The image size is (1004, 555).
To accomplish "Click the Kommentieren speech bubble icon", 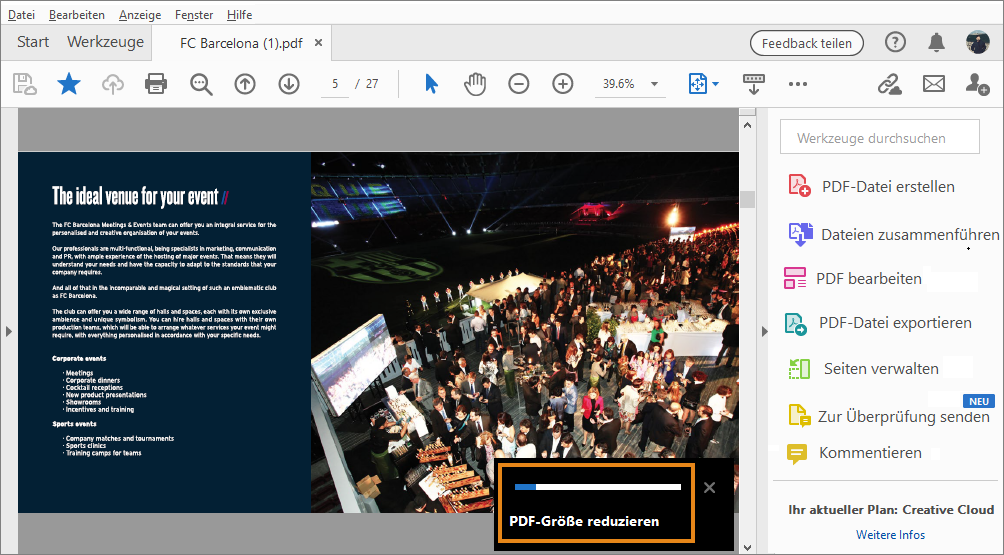I will coord(797,454).
